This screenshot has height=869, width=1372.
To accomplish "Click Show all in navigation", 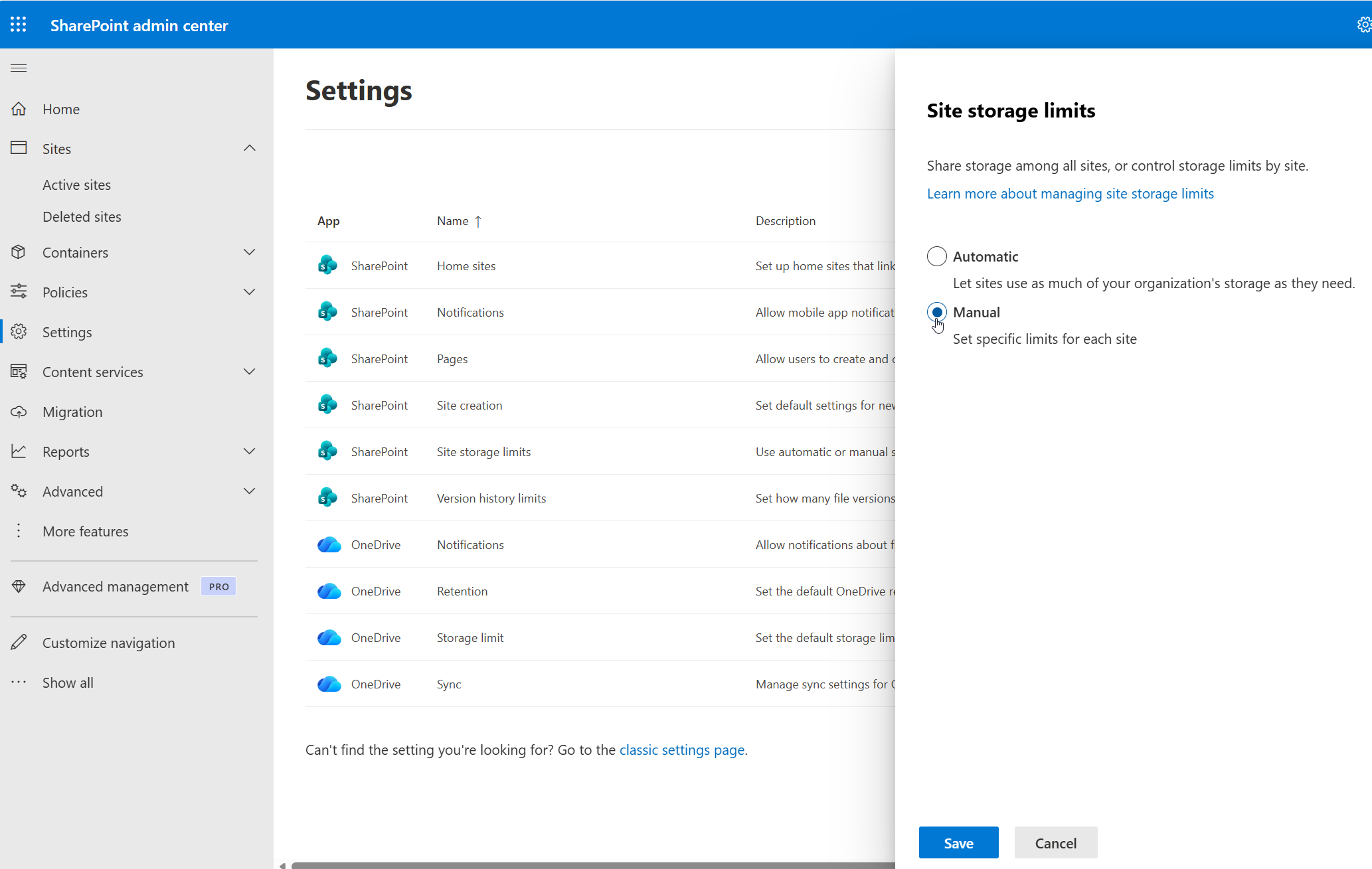I will pyautogui.click(x=68, y=682).
